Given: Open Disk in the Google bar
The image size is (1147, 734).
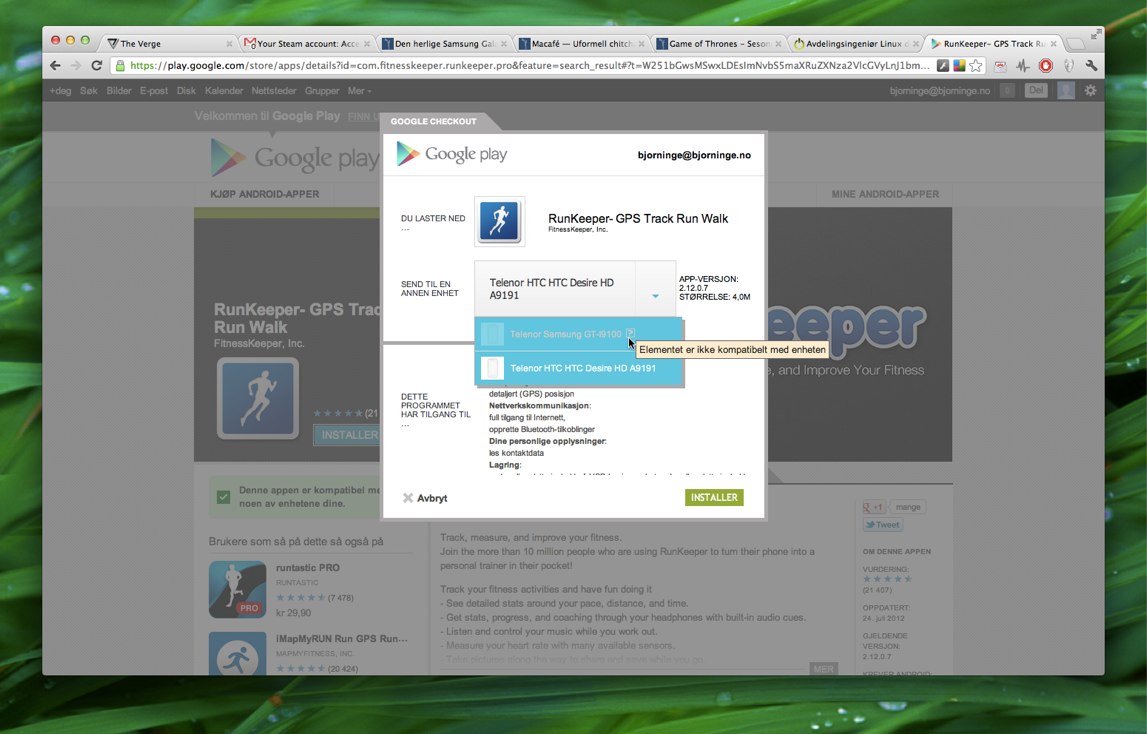Looking at the screenshot, I should point(187,91).
